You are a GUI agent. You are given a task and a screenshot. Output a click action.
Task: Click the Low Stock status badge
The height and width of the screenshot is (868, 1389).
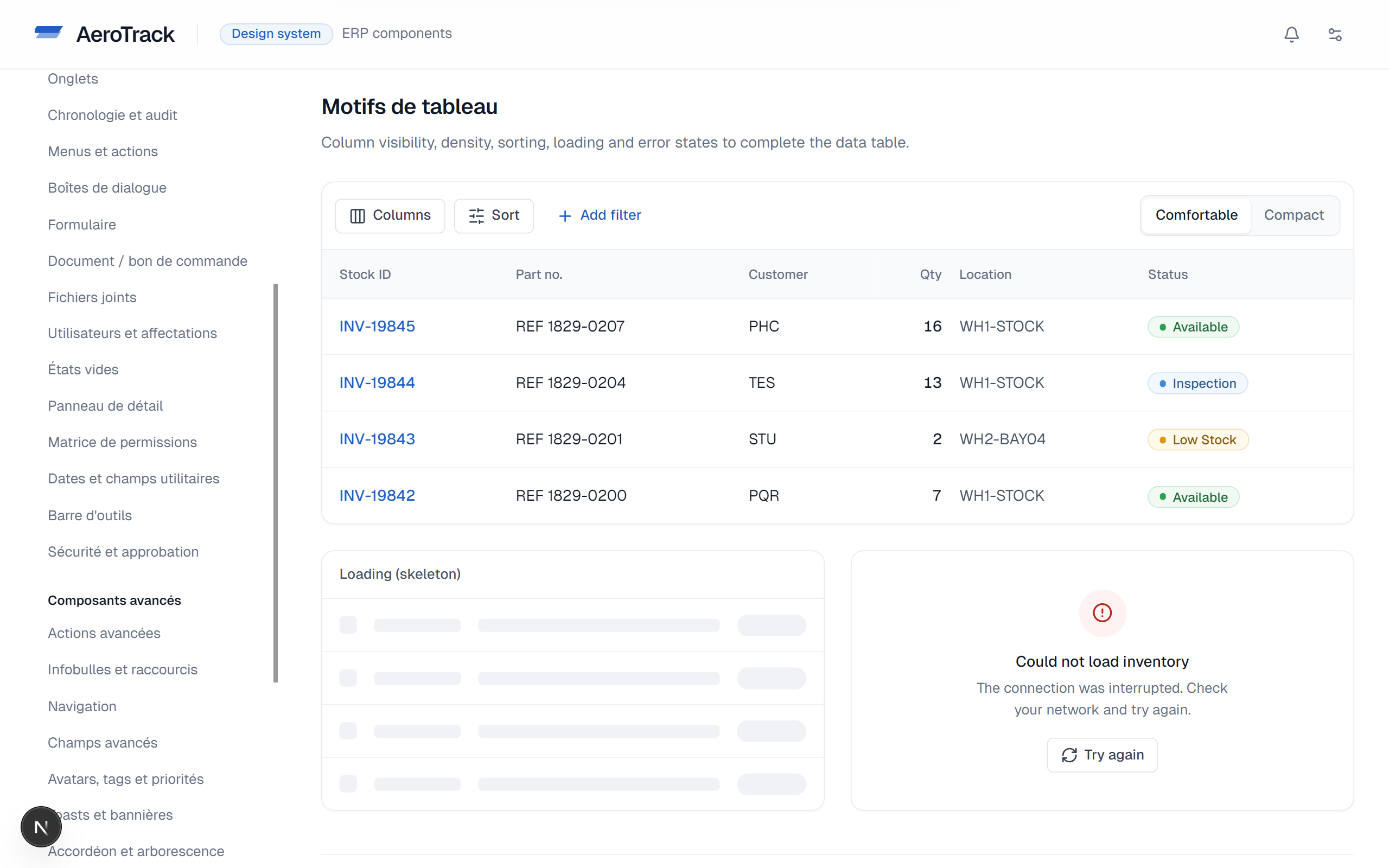pyautogui.click(x=1198, y=440)
